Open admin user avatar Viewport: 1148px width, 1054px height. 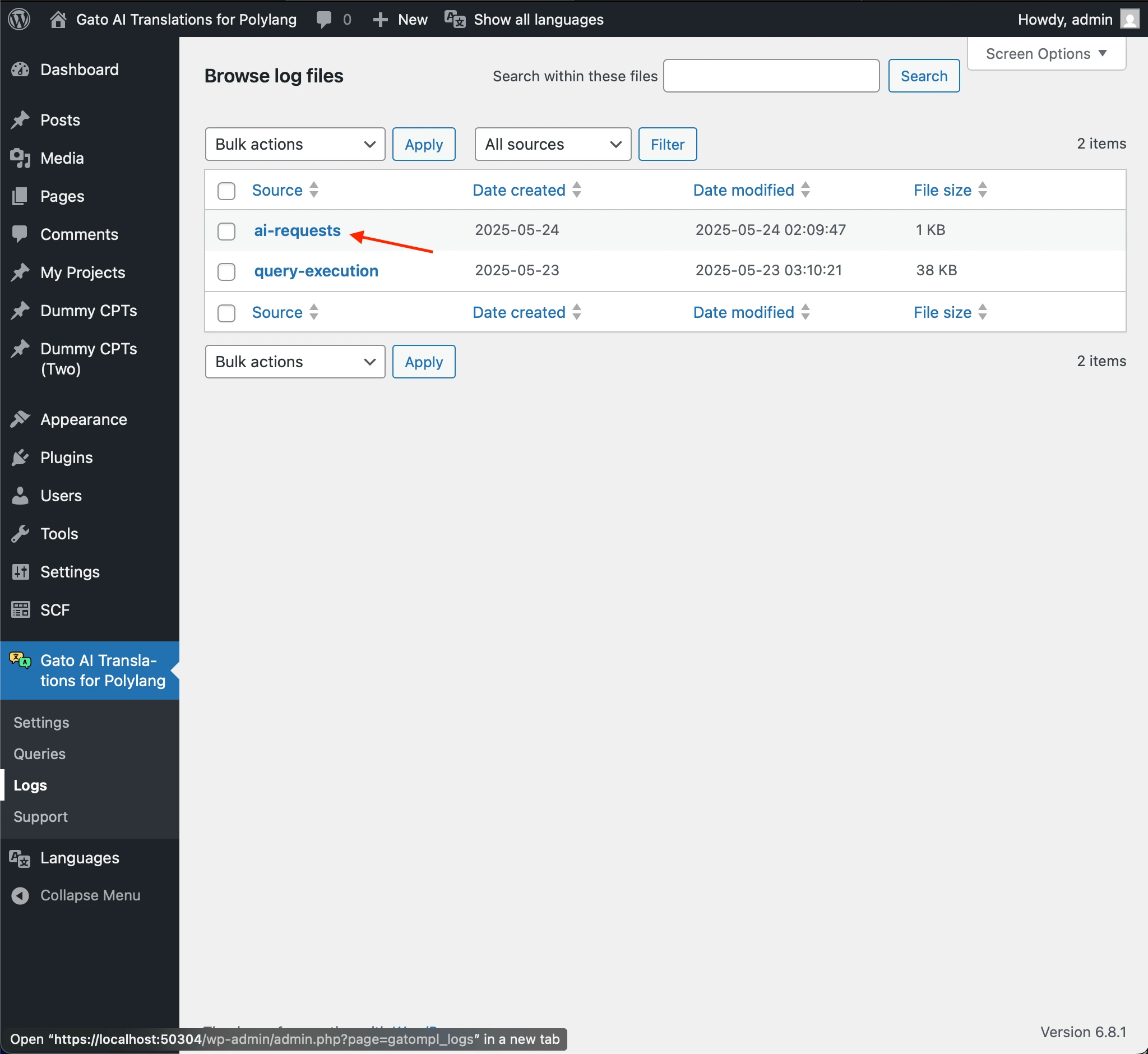[x=1129, y=19]
